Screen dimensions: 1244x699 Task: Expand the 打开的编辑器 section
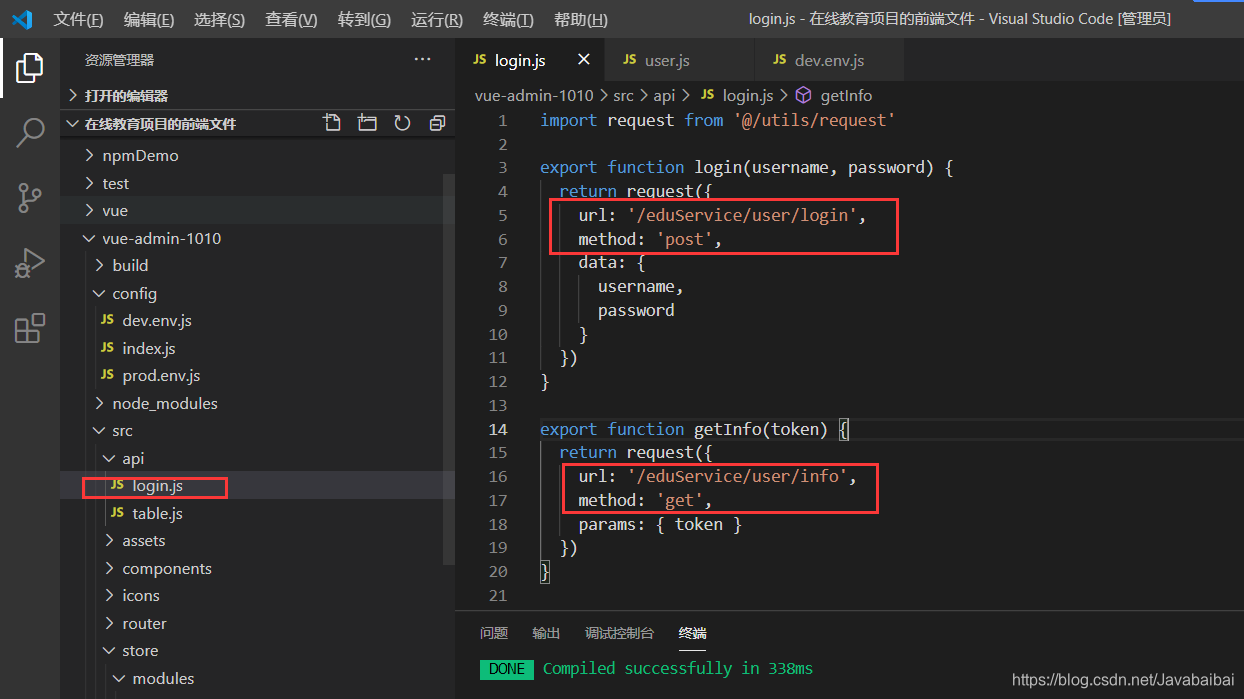point(73,95)
